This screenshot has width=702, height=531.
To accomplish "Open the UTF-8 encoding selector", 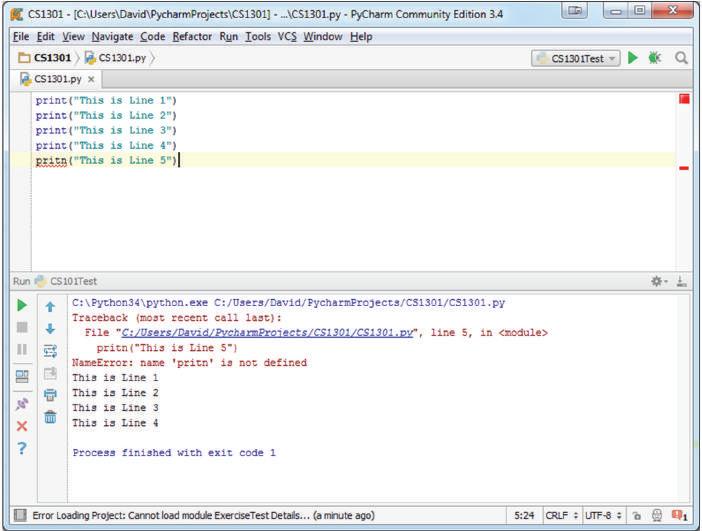I will pos(603,516).
